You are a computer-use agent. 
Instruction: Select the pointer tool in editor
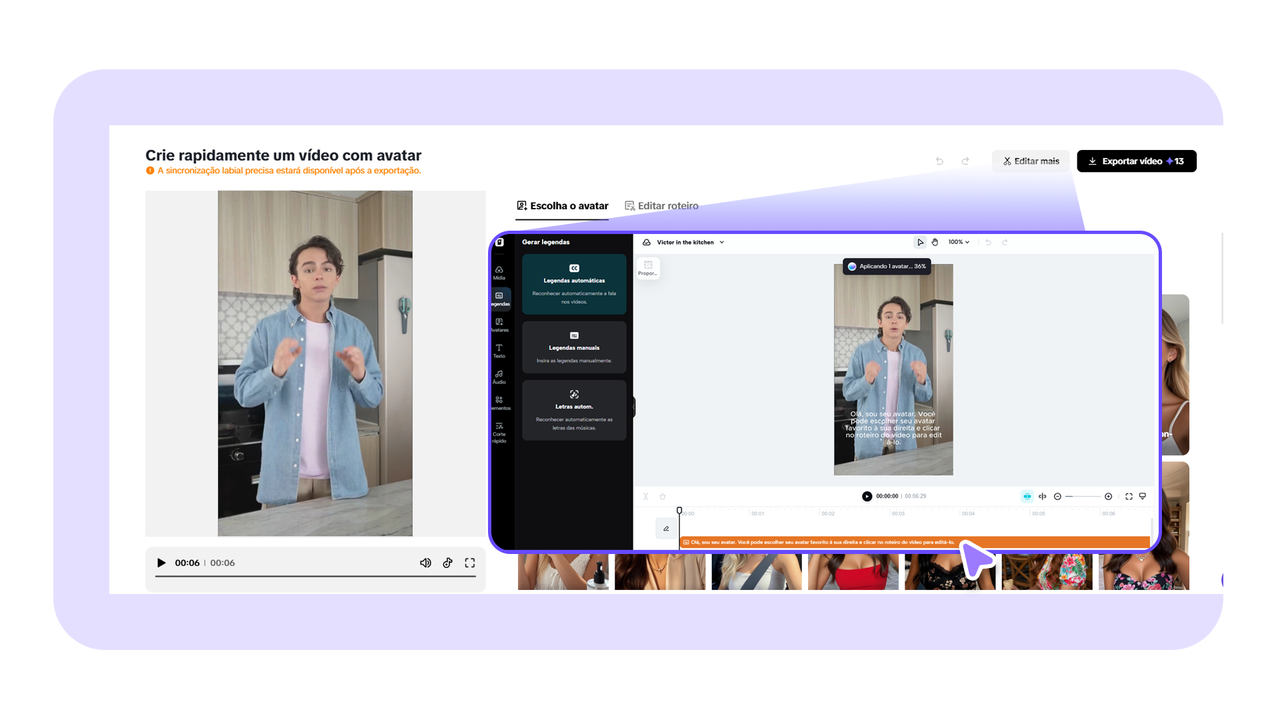click(920, 242)
